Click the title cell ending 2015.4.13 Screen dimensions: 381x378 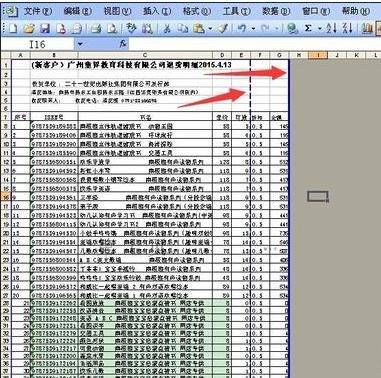(131, 65)
